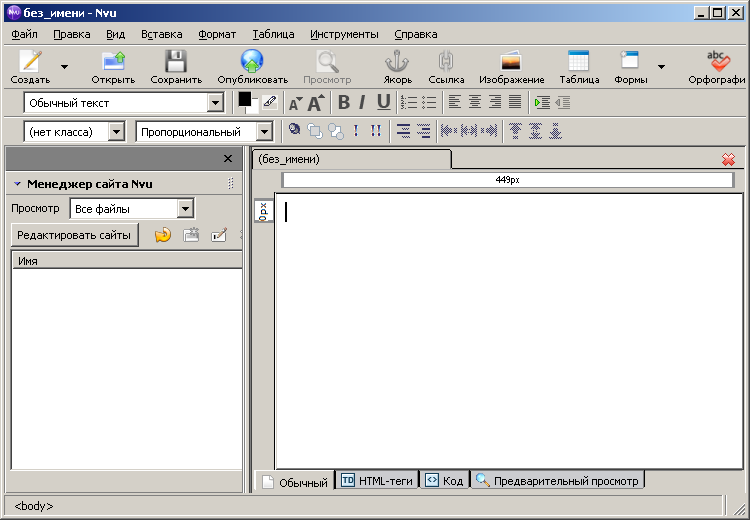Insert a link with Ссылка icon
The height and width of the screenshot is (520, 750).
coord(446,62)
